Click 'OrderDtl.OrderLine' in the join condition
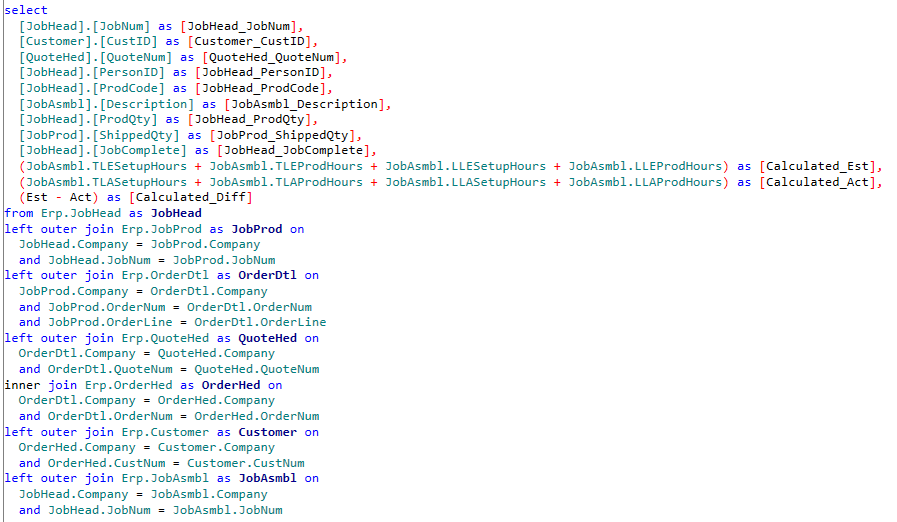This screenshot has width=897, height=522. (260, 322)
